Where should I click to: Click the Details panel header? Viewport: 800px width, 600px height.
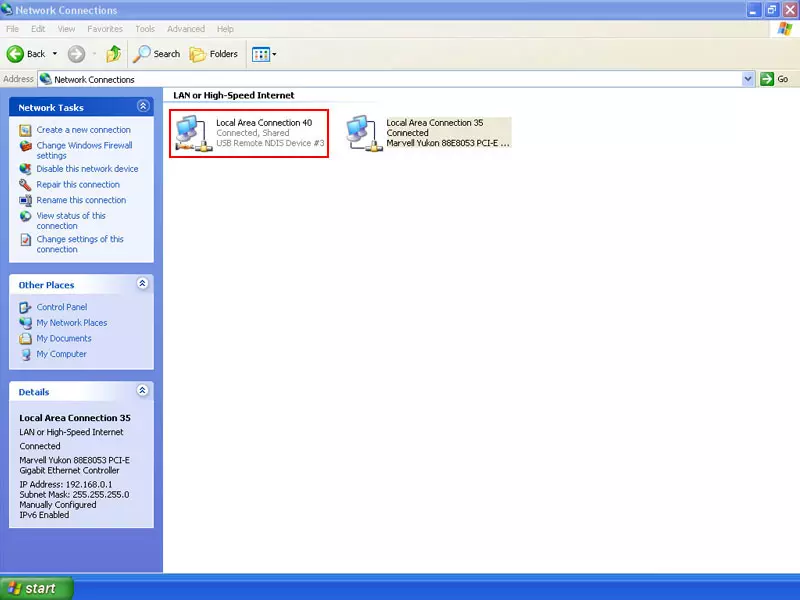click(x=81, y=392)
